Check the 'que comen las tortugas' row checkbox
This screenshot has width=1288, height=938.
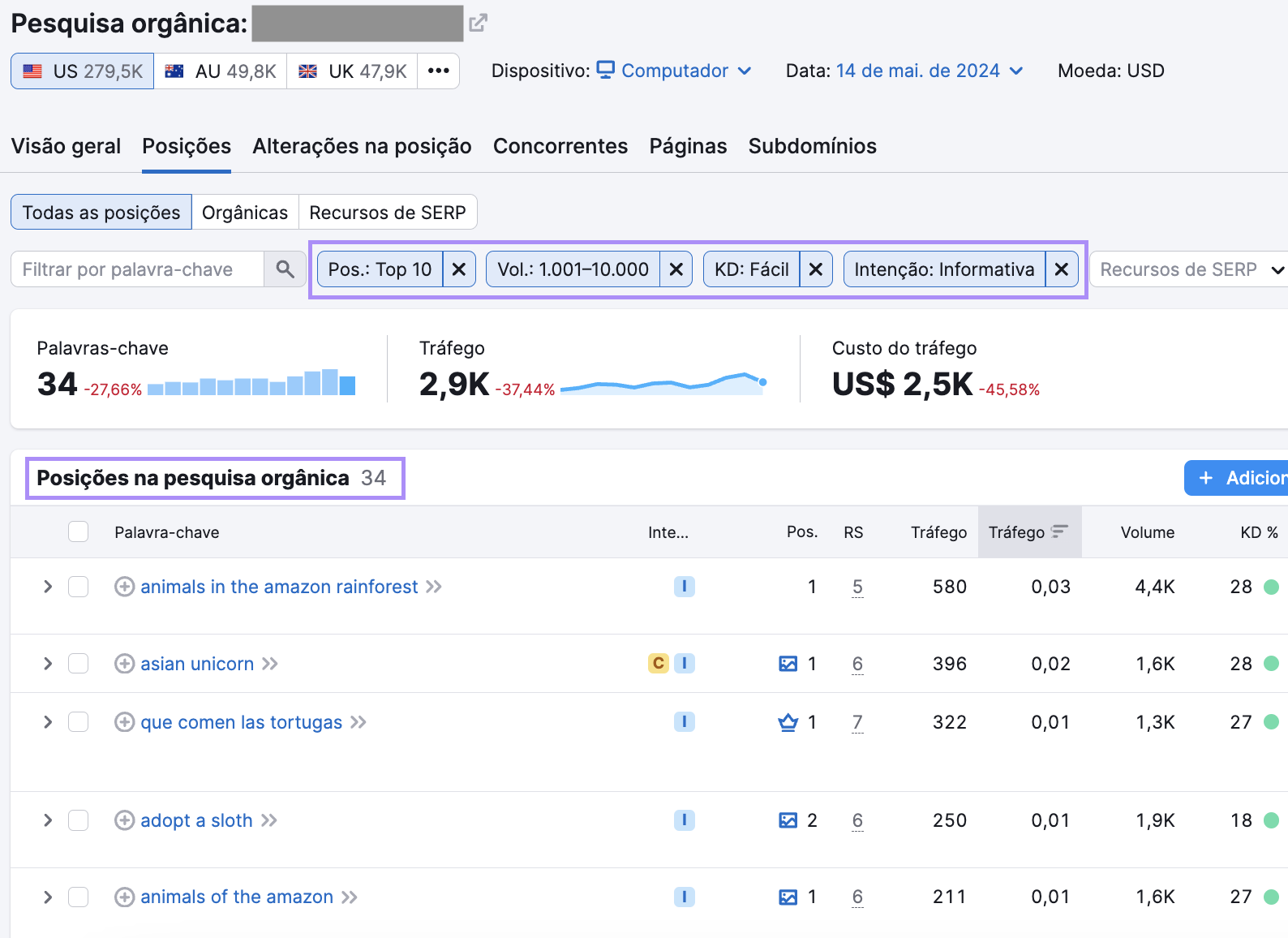[79, 722]
